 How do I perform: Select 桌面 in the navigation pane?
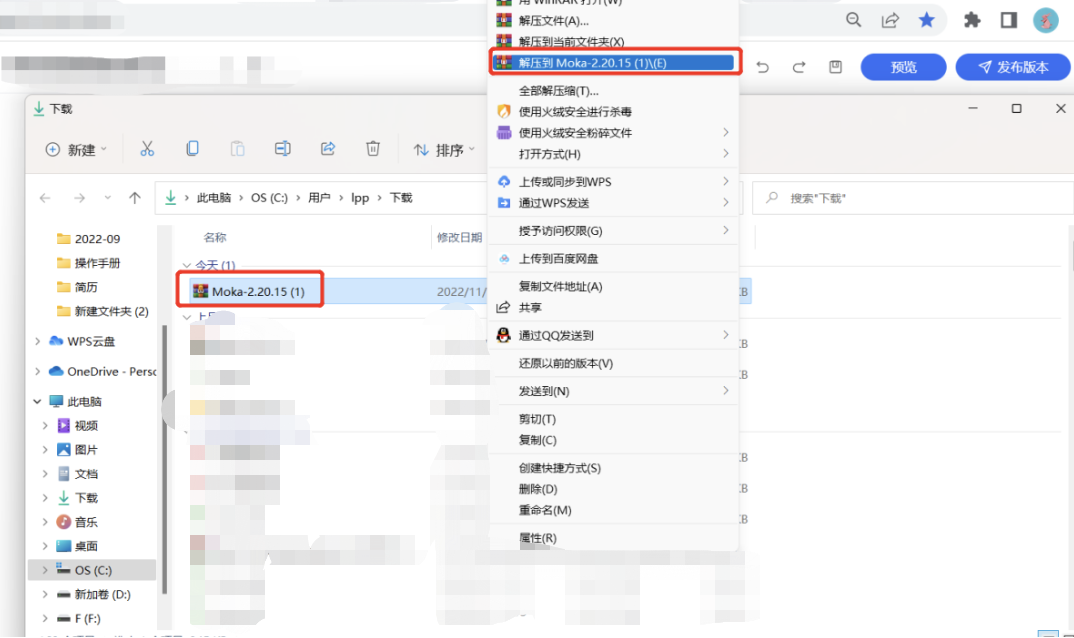coord(86,546)
